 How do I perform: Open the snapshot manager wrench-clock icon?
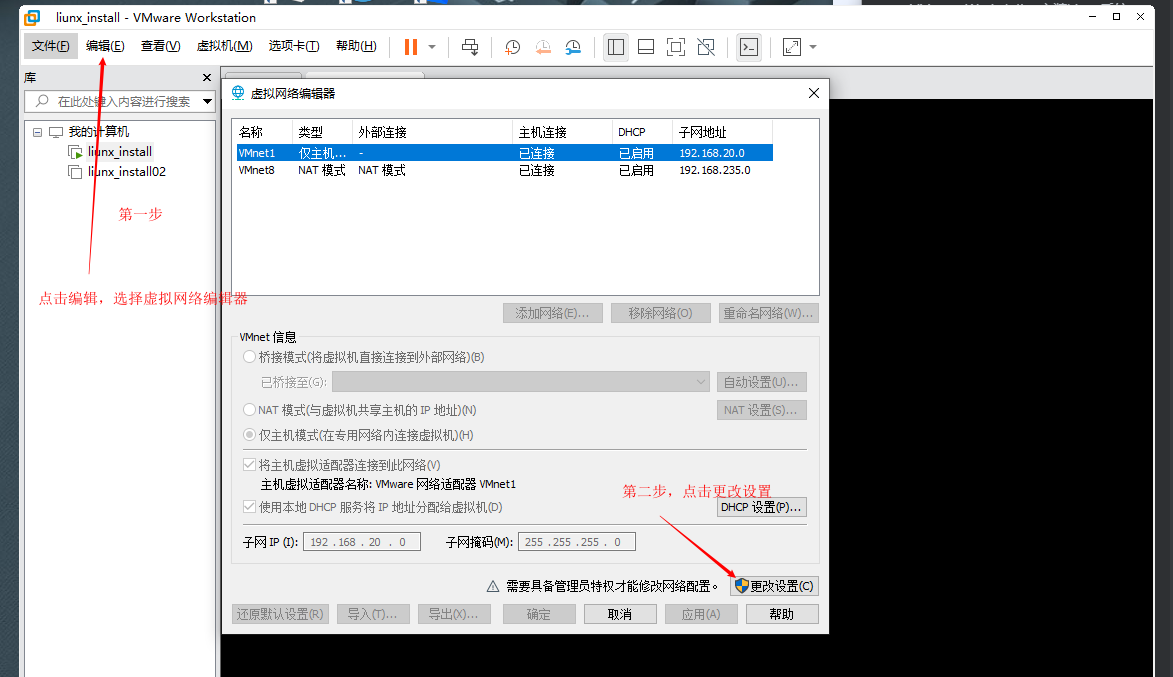[x=573, y=47]
